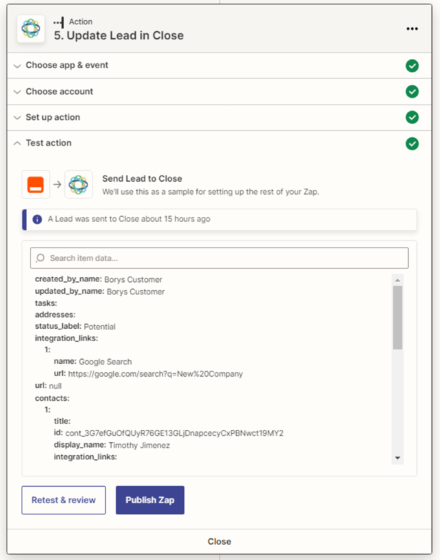This screenshot has height=560, width=440.
Task: Click the 'A Lead was sent to Close' notice
Action: point(219,219)
